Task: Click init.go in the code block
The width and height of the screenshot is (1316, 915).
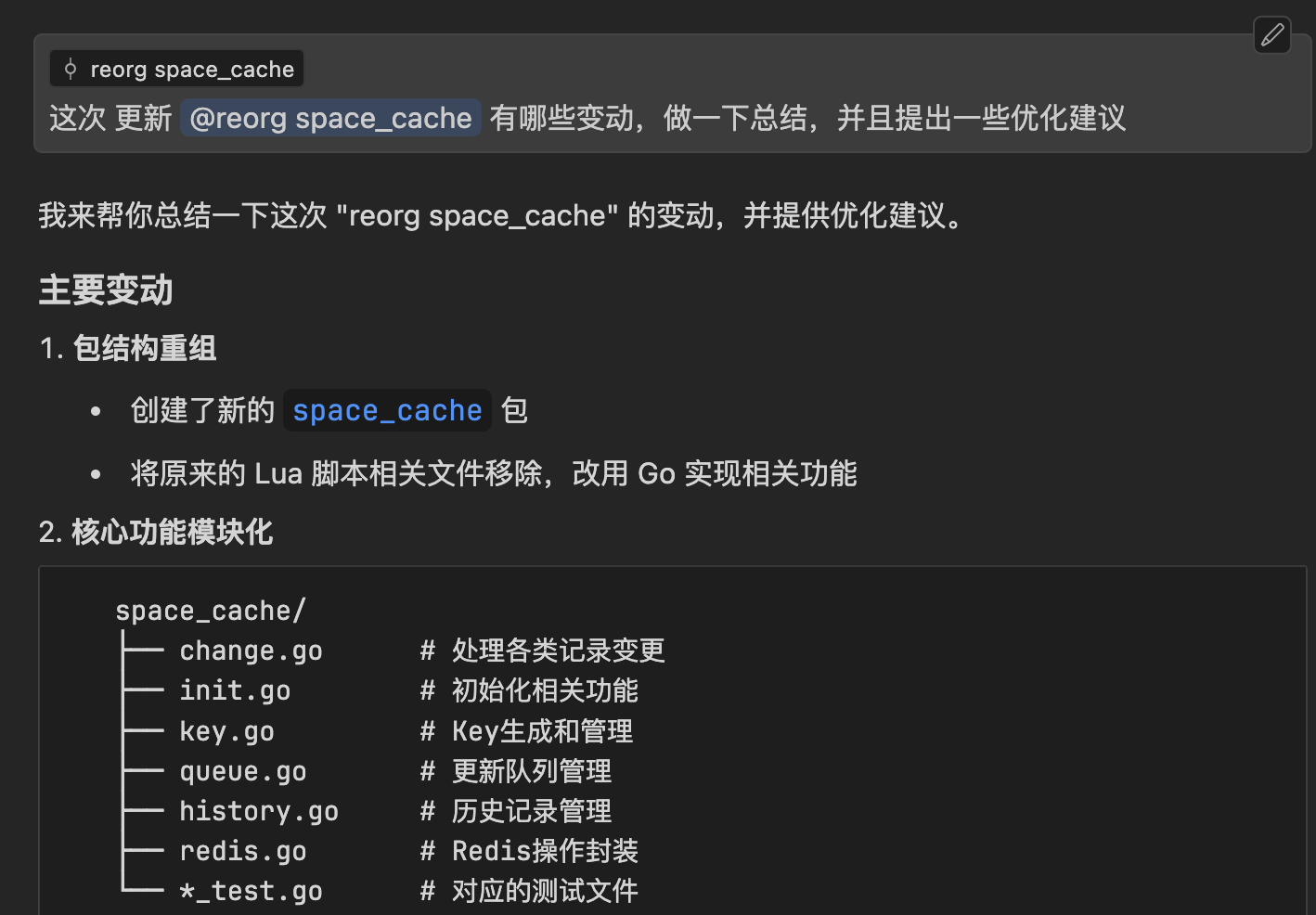Action: pos(235,690)
